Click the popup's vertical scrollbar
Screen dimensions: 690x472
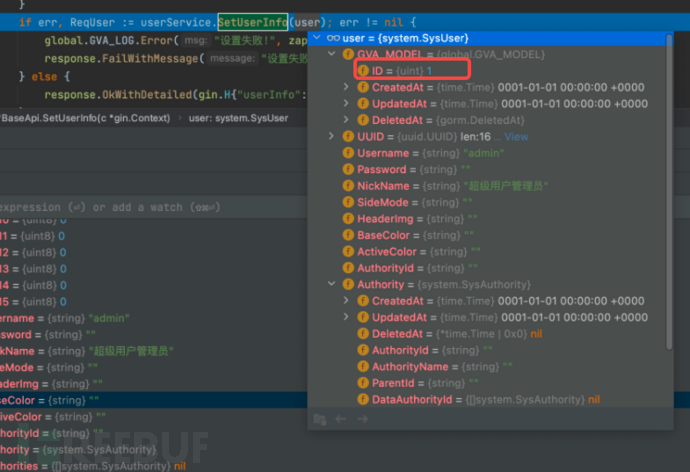686,200
